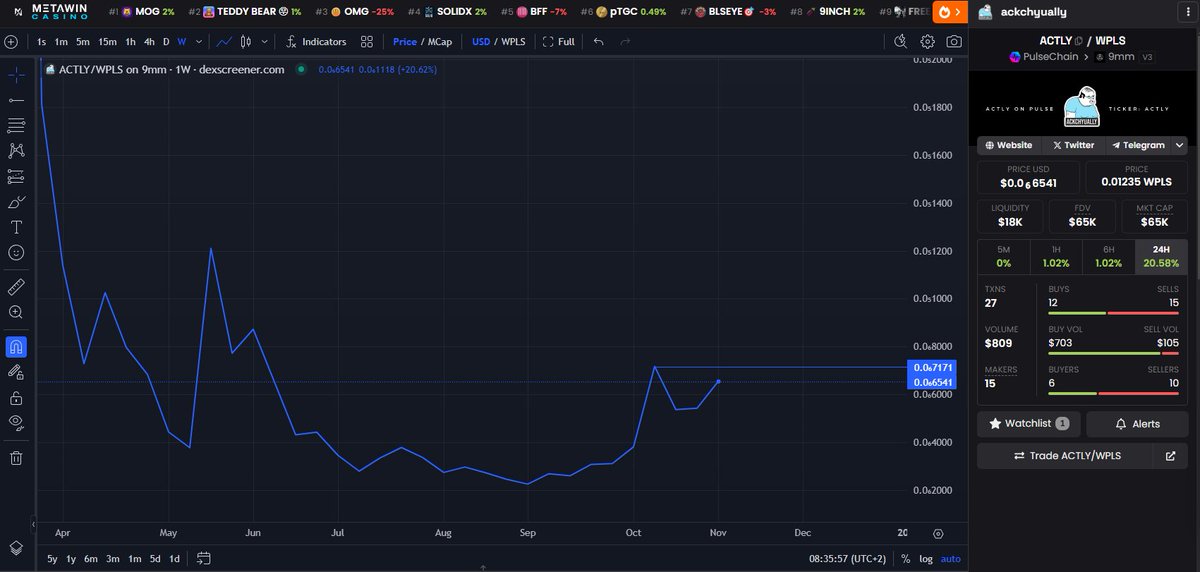The image size is (1200, 572).
Task: Toggle percent scale mode
Action: 905,559
